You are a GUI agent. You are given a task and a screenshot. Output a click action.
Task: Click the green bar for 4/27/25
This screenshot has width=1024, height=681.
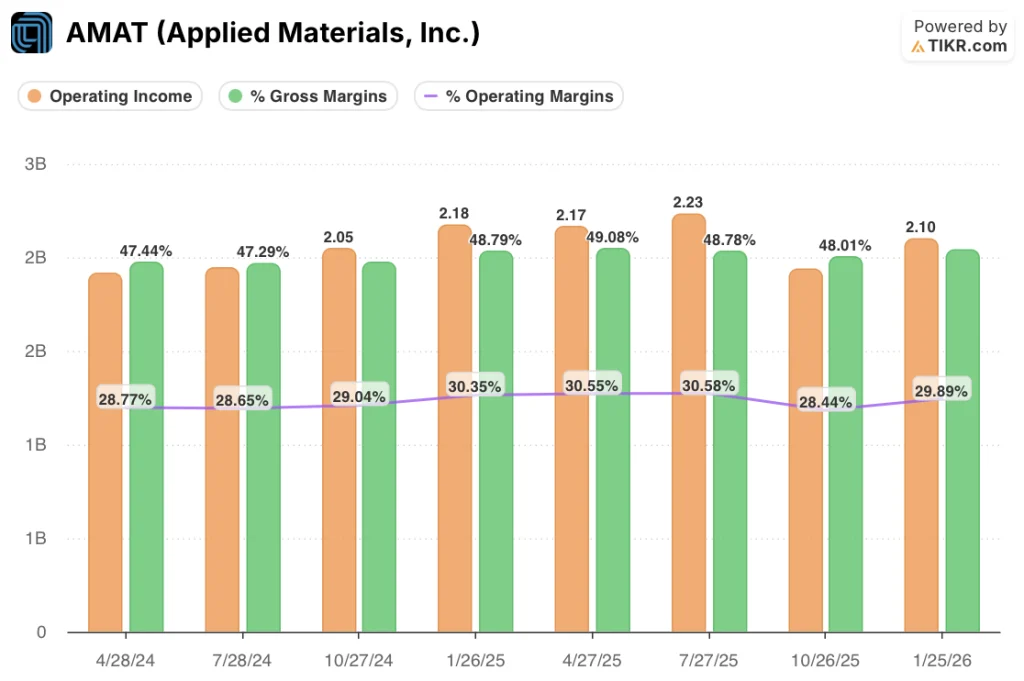coord(613,440)
